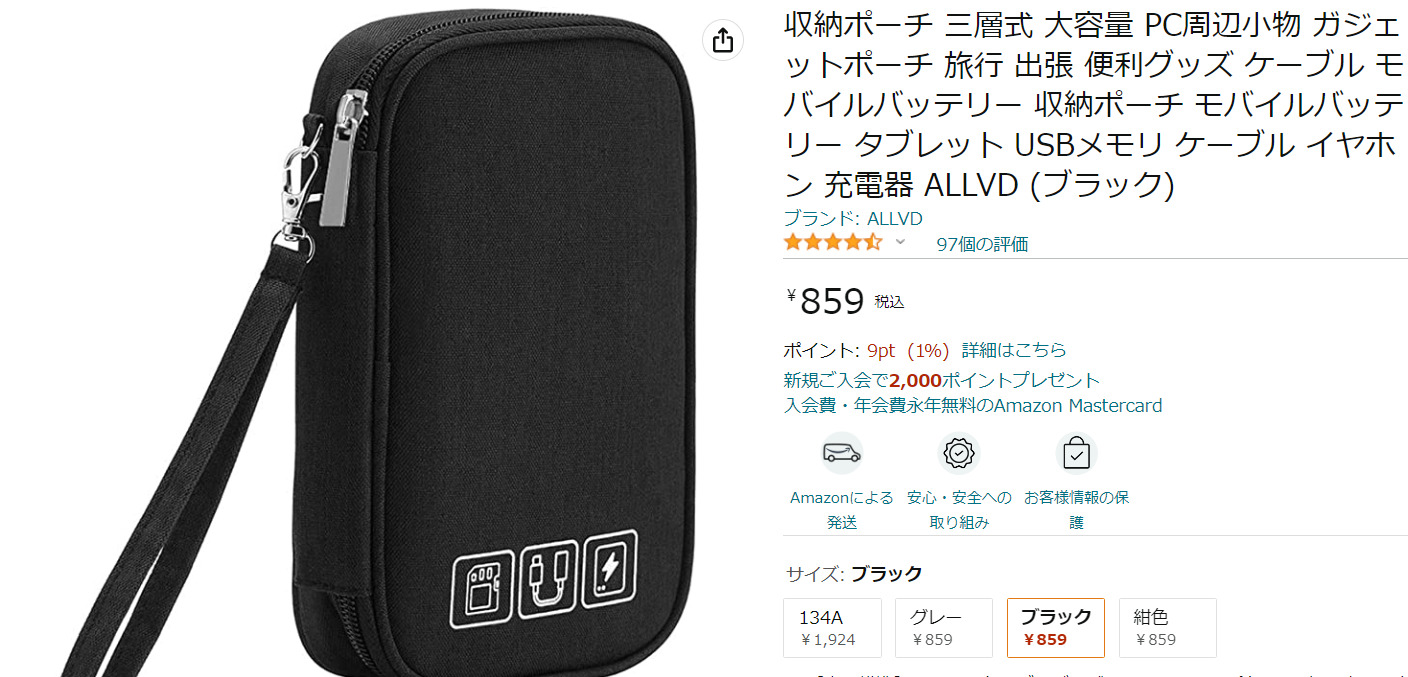Click the Amazon delivery van icon
1408x677 pixels.
pyautogui.click(x=842, y=453)
